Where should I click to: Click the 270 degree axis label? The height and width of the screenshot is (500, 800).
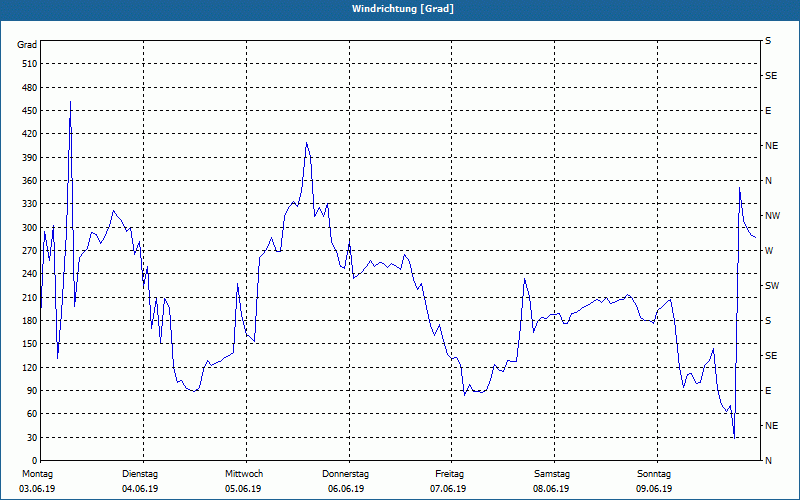click(30, 251)
